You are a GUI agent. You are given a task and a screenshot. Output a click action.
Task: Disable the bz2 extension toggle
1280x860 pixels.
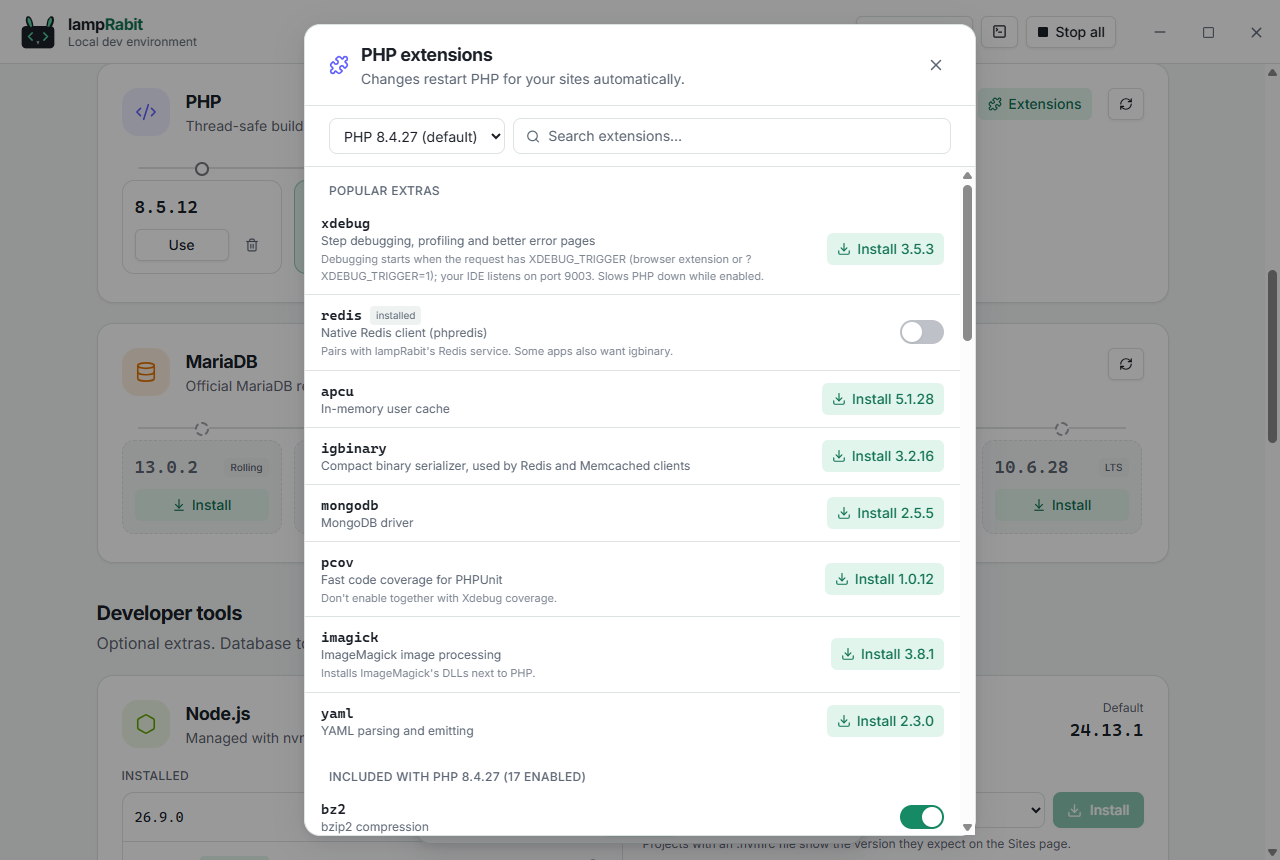922,817
